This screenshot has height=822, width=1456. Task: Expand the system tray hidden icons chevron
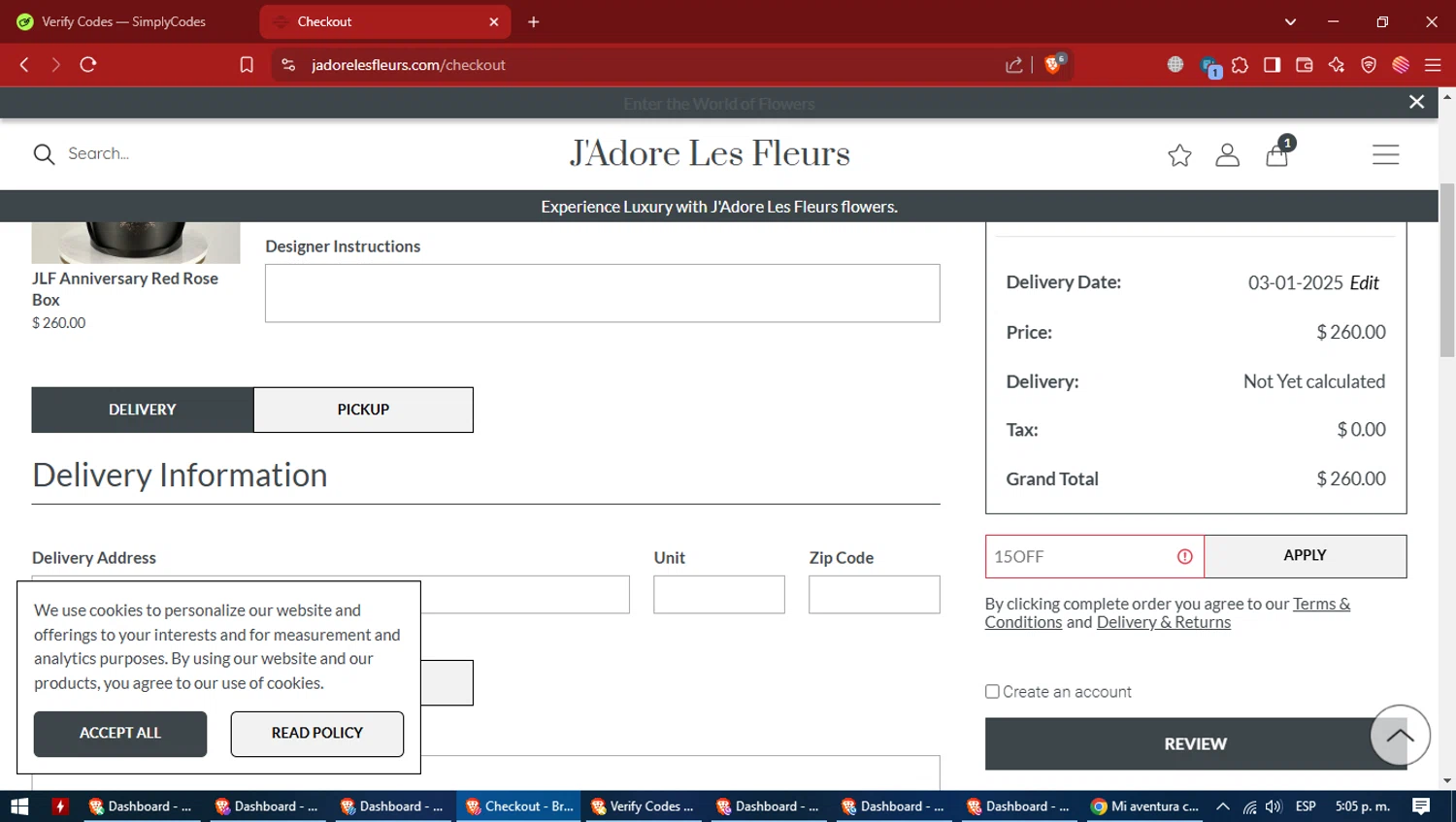click(1223, 806)
